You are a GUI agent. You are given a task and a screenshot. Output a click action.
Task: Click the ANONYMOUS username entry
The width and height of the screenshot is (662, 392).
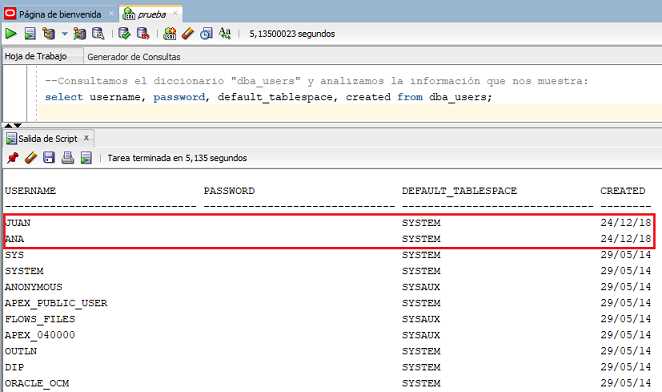point(34,287)
